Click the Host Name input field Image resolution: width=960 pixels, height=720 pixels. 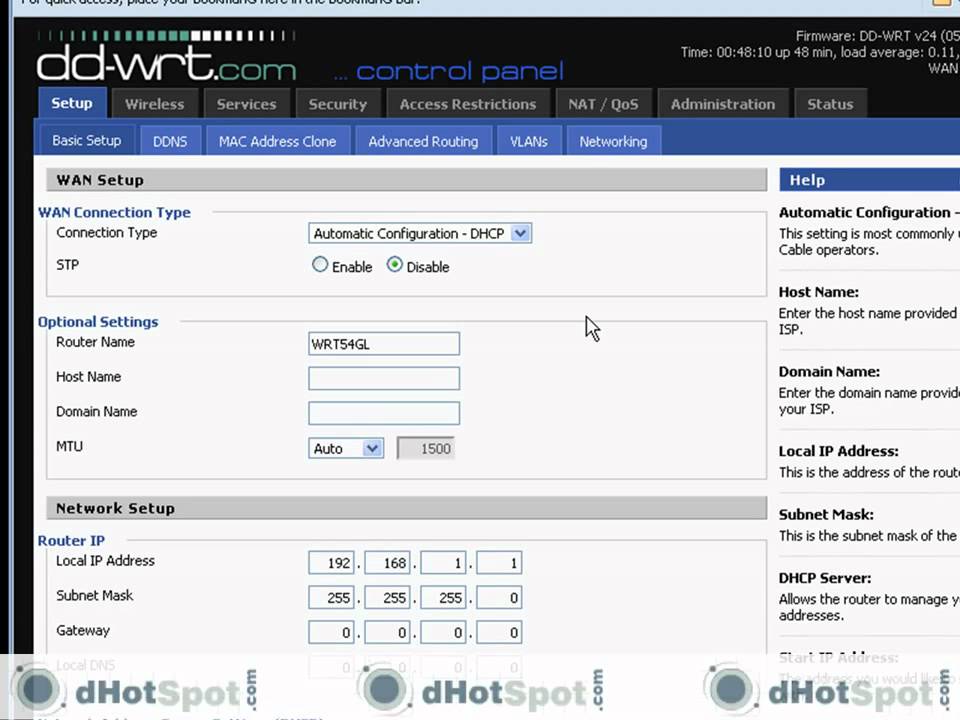pyautogui.click(x=384, y=378)
